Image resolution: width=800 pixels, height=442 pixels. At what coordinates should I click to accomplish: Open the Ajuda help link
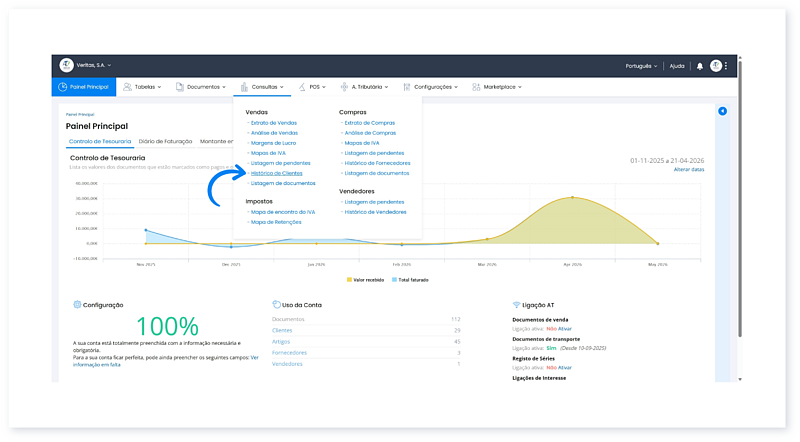pyautogui.click(x=677, y=66)
